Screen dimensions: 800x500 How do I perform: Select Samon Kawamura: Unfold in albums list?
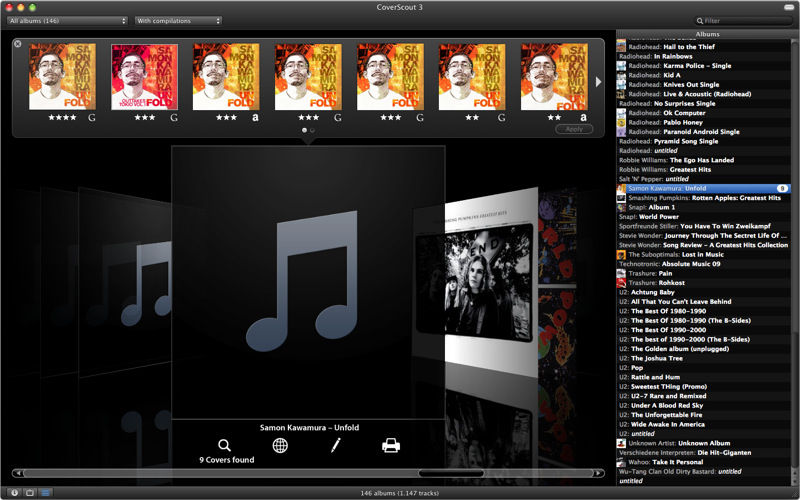coord(704,188)
